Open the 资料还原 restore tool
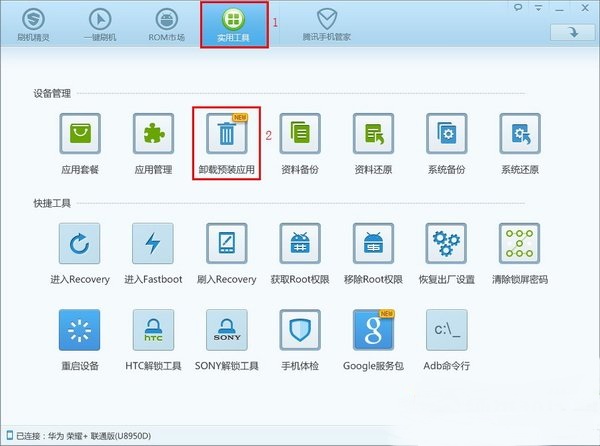Viewport: 600px width, 446px height. [x=373, y=133]
